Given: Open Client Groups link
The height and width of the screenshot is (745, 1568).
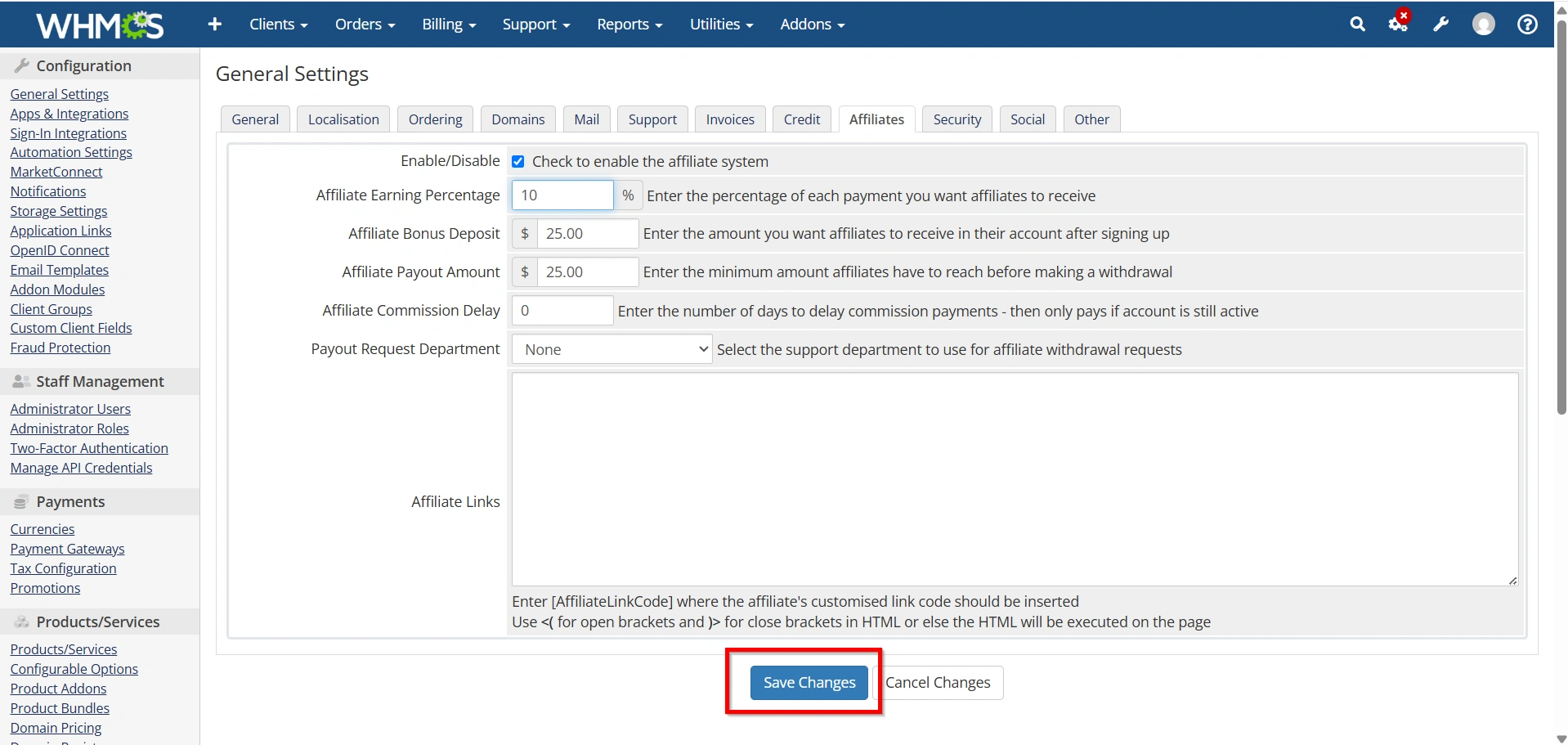Looking at the screenshot, I should pyautogui.click(x=51, y=309).
